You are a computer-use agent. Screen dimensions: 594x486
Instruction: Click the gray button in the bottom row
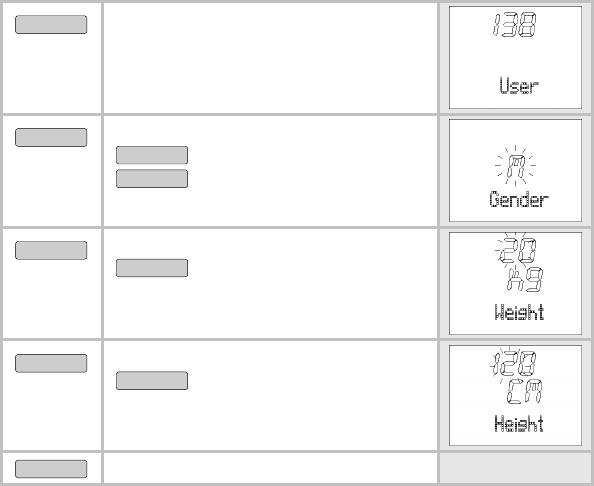(x=51, y=469)
